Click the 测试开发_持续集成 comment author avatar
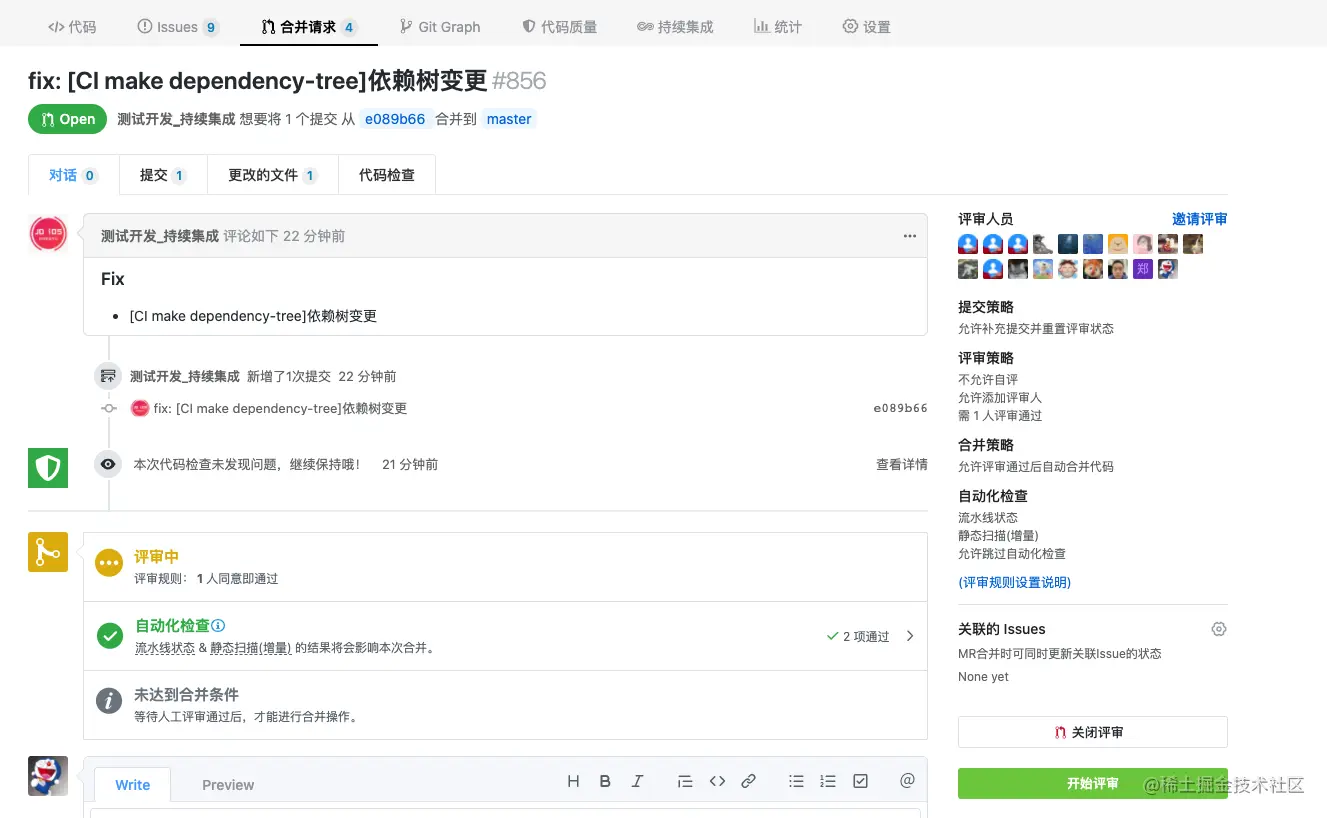 48,233
